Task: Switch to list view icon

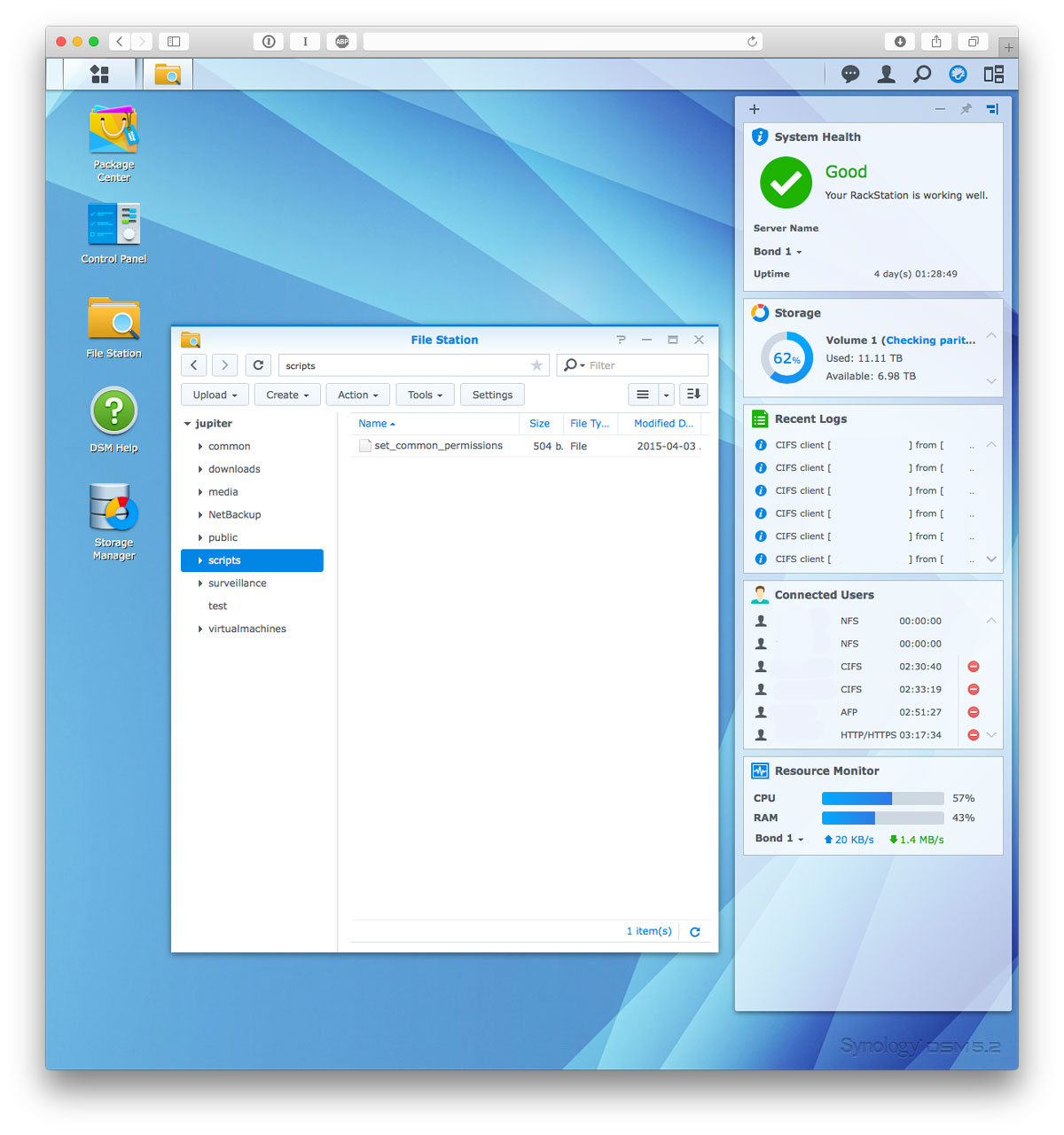Action: pos(643,395)
